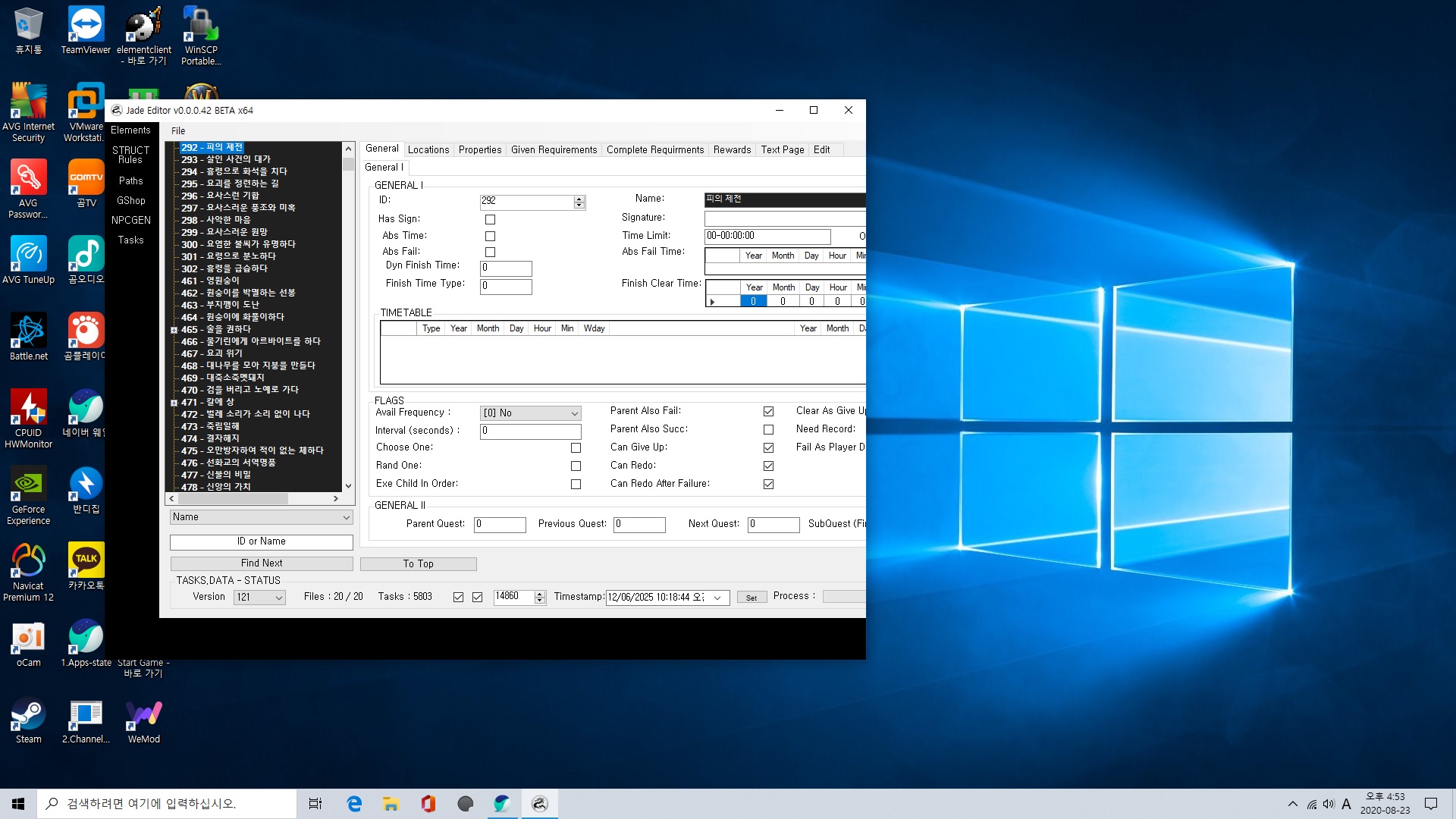The height and width of the screenshot is (819, 1456).
Task: Open WeMod desktop icon
Action: click(x=143, y=720)
